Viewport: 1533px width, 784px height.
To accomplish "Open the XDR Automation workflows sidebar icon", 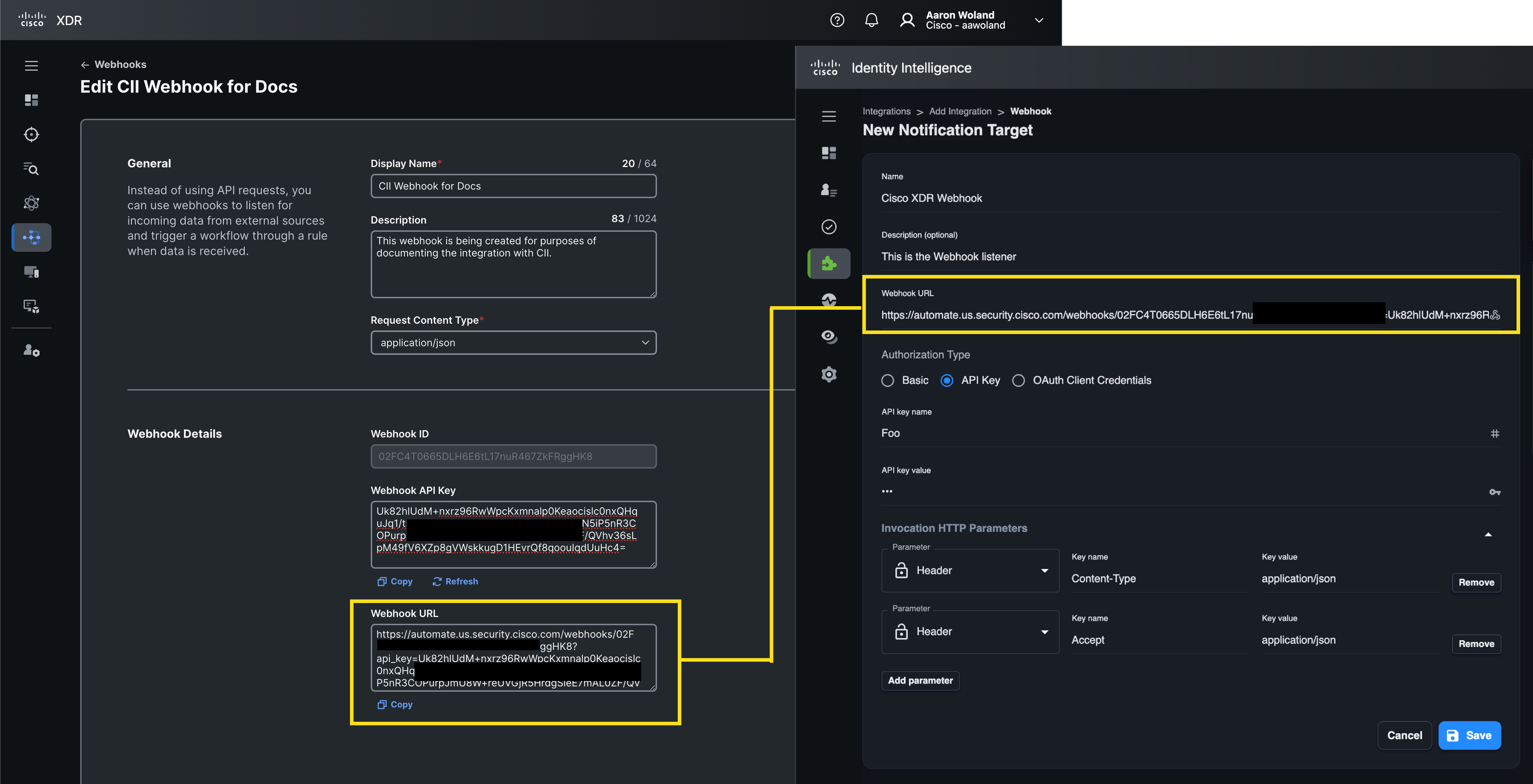I will coord(31,237).
